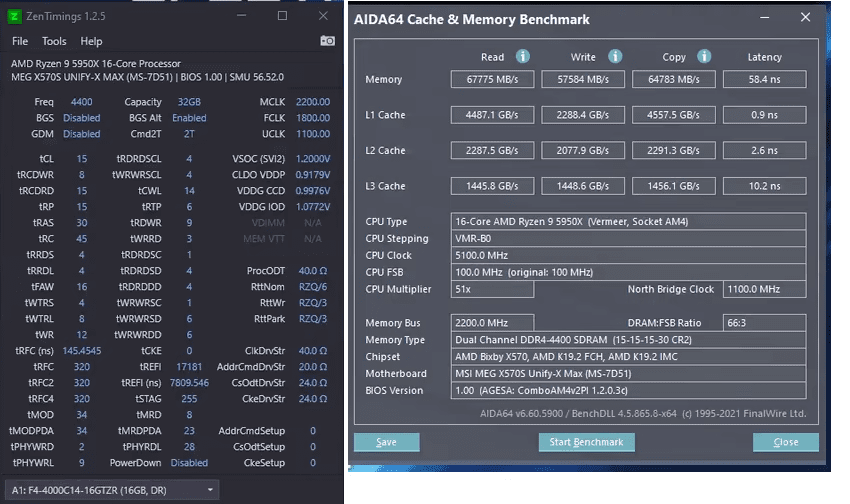The width and height of the screenshot is (850, 504).
Task: Click L3 Cache Read value 1445.8 GB/s
Action: (x=492, y=186)
